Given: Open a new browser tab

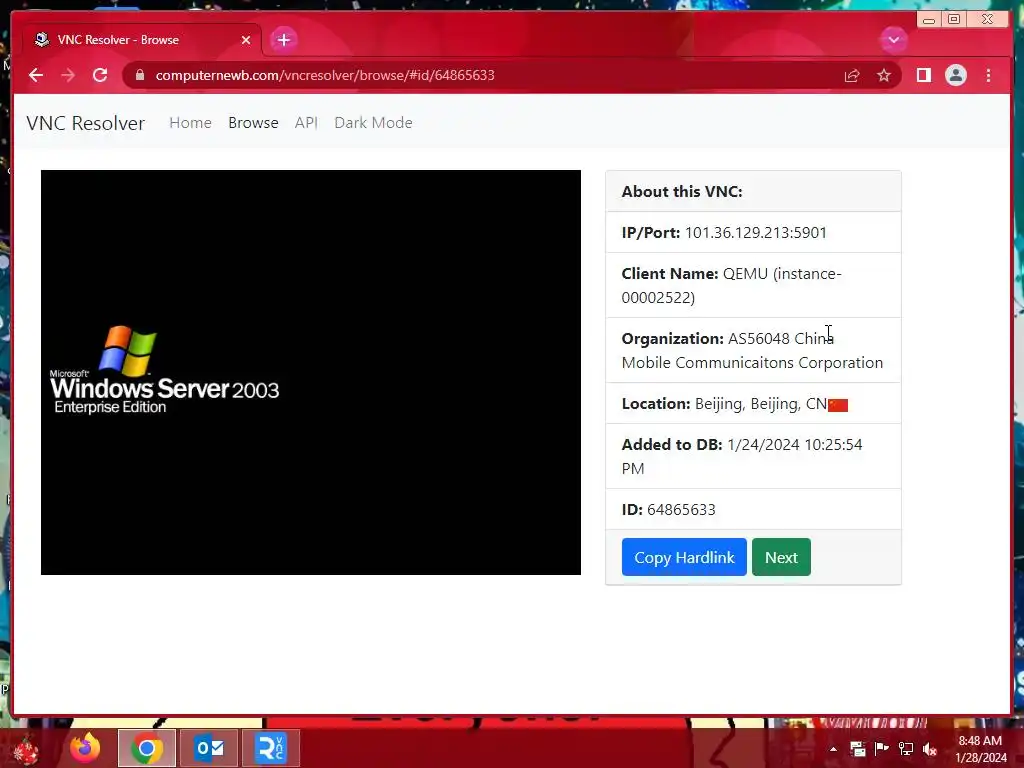Looking at the screenshot, I should point(283,40).
